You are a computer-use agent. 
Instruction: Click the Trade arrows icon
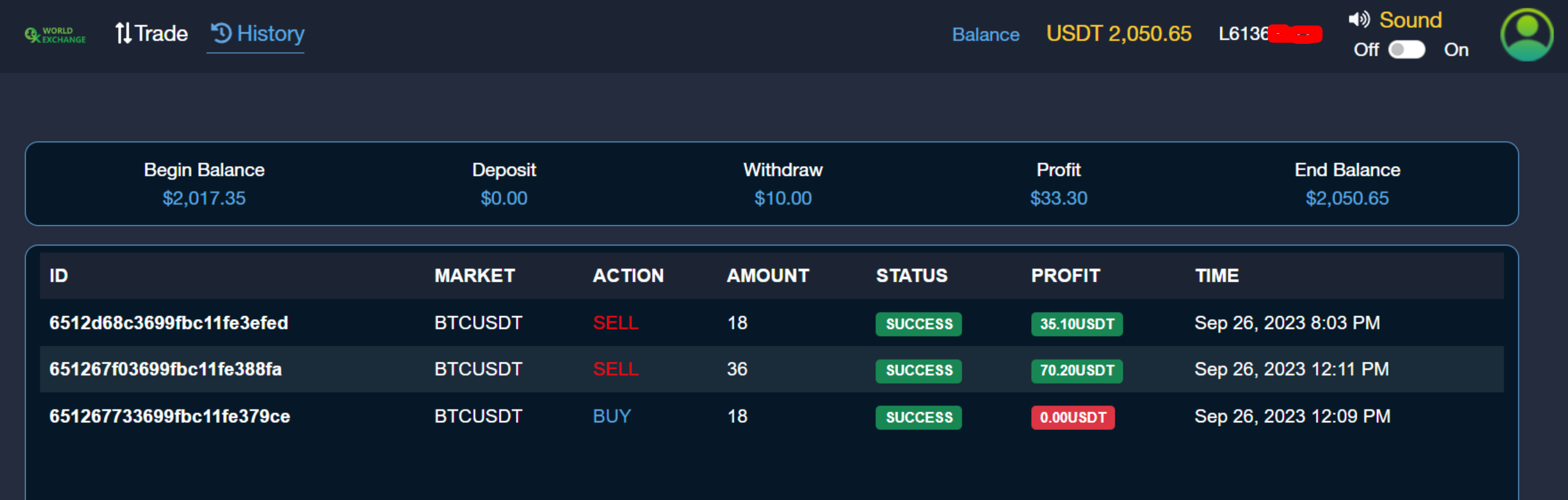(123, 33)
